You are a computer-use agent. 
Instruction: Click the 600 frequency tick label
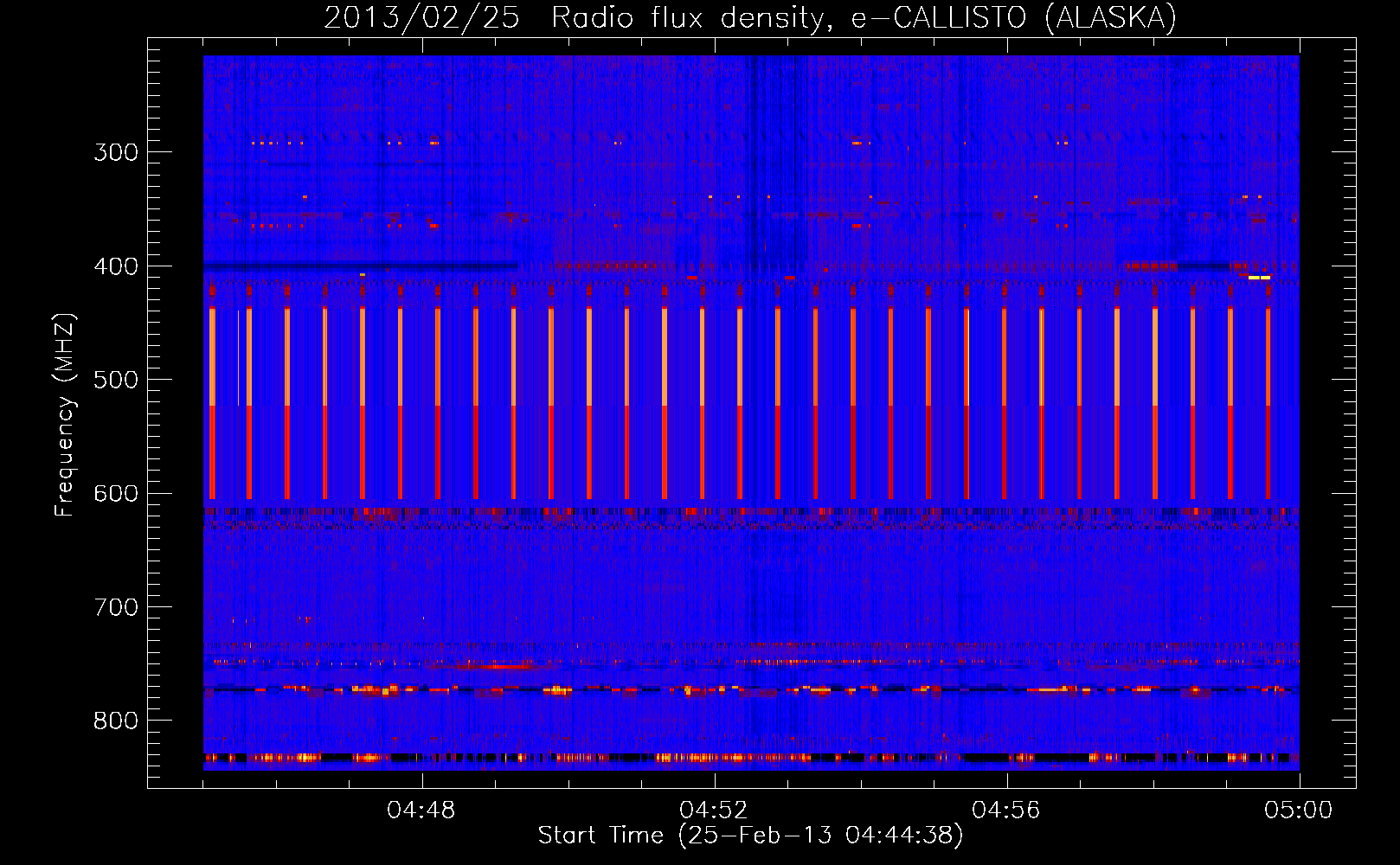[x=116, y=494]
